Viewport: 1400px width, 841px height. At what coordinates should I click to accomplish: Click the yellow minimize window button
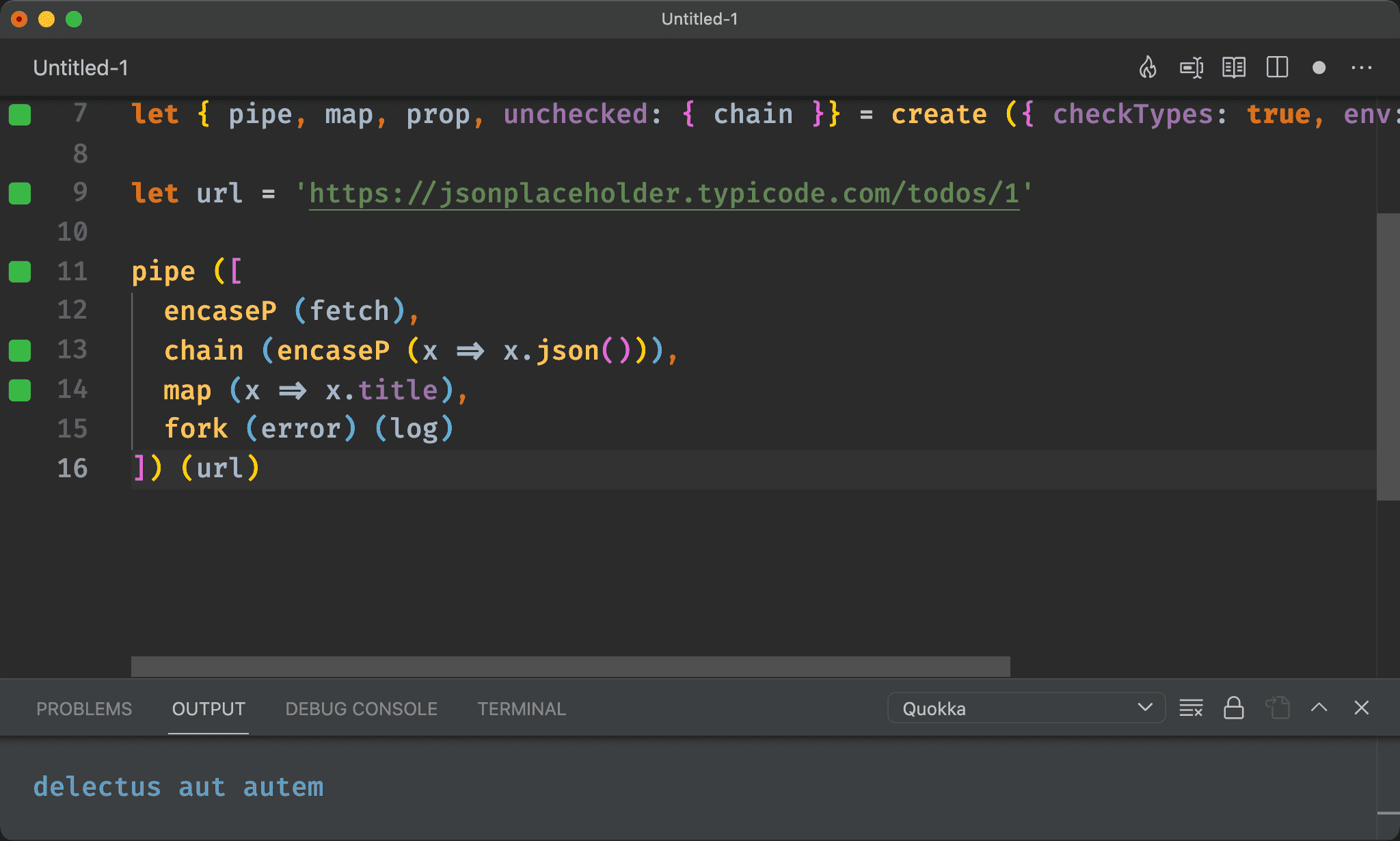coord(46,19)
